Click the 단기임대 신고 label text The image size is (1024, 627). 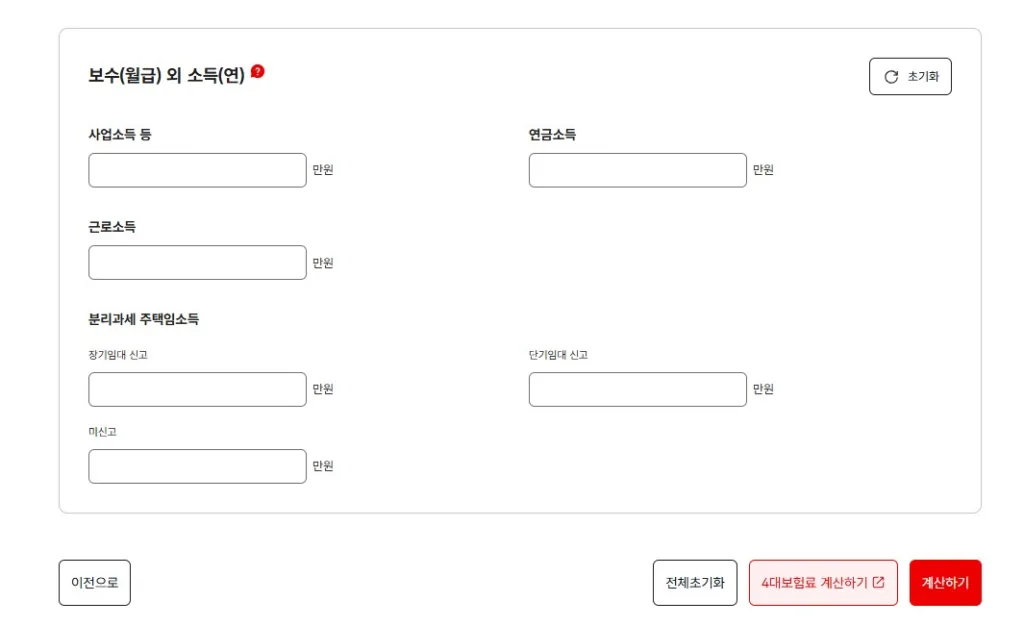coord(558,355)
